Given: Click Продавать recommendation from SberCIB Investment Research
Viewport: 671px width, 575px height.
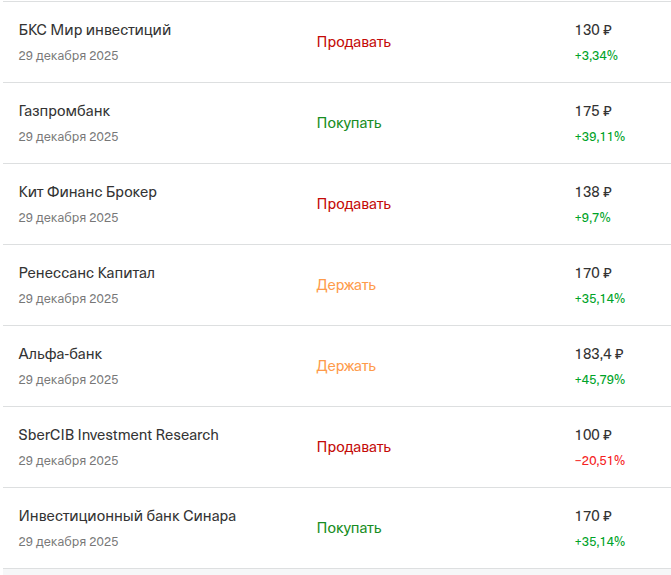Looking at the screenshot, I should point(353,447).
